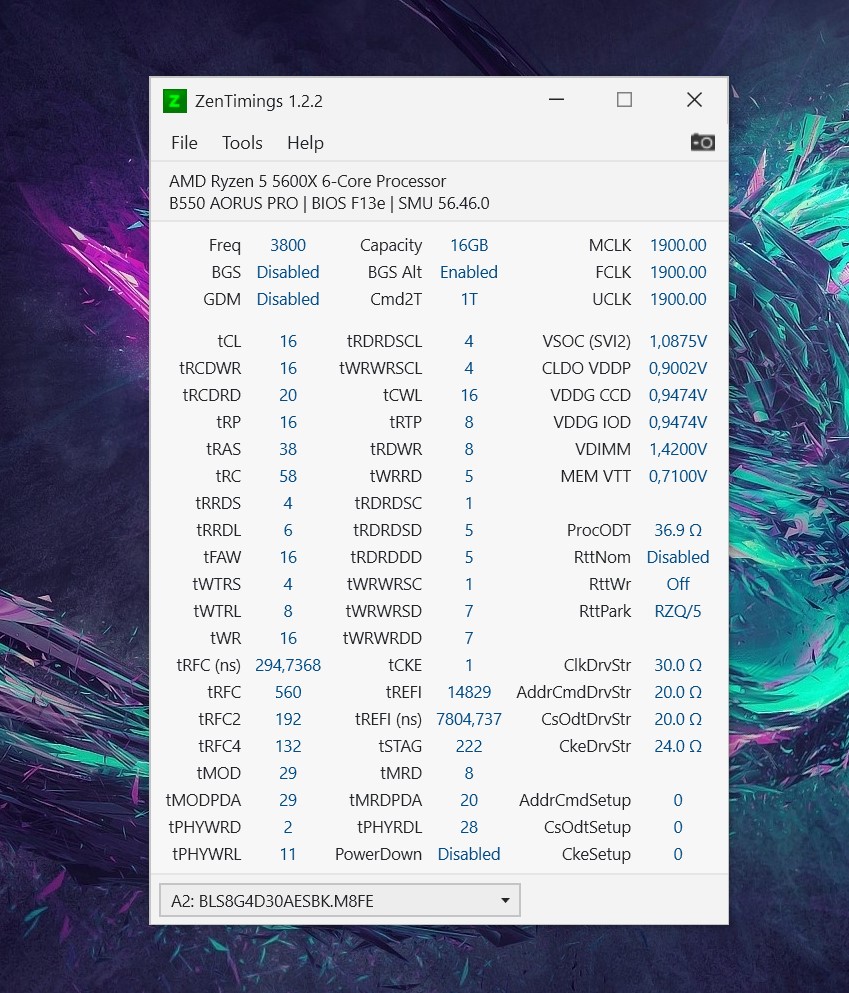Click the PowerDown value Disabled
Screen dimensions: 849x993
pyautogui.click(x=469, y=854)
